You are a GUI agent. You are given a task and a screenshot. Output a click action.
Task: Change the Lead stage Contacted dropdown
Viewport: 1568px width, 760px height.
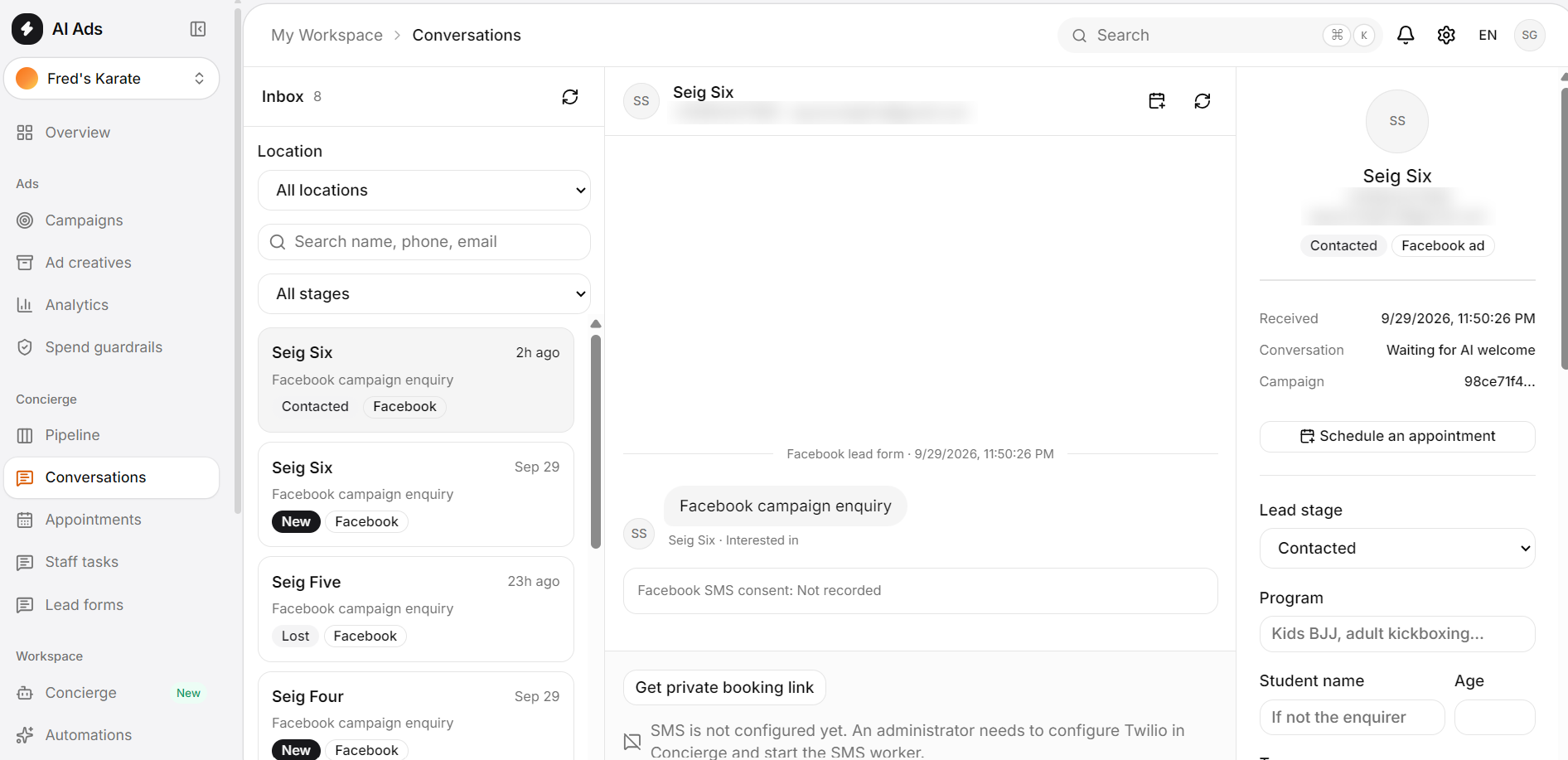(x=1397, y=549)
